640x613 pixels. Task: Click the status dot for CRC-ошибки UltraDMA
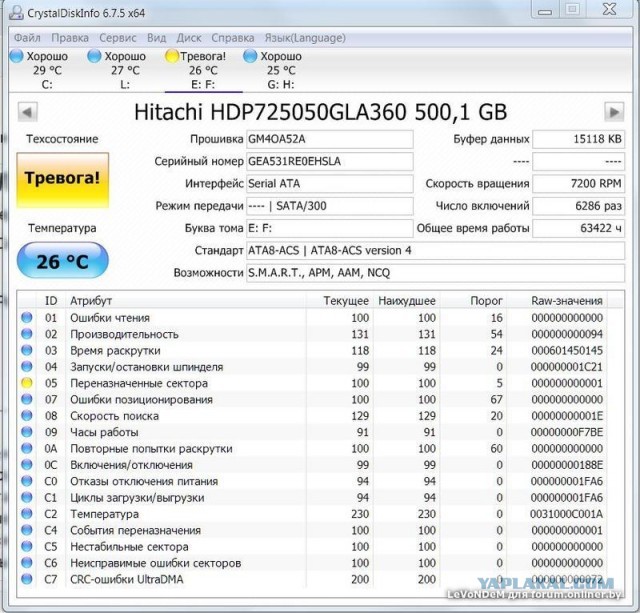click(27, 578)
